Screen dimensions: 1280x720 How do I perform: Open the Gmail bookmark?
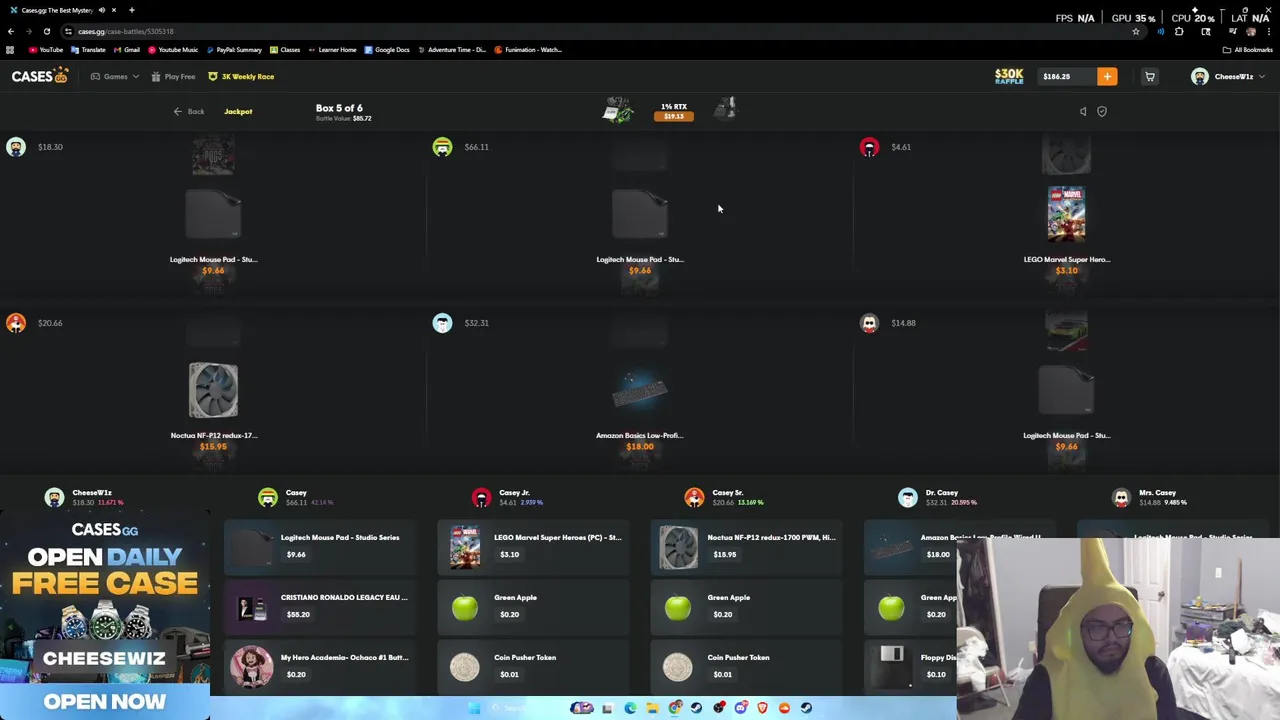point(126,49)
